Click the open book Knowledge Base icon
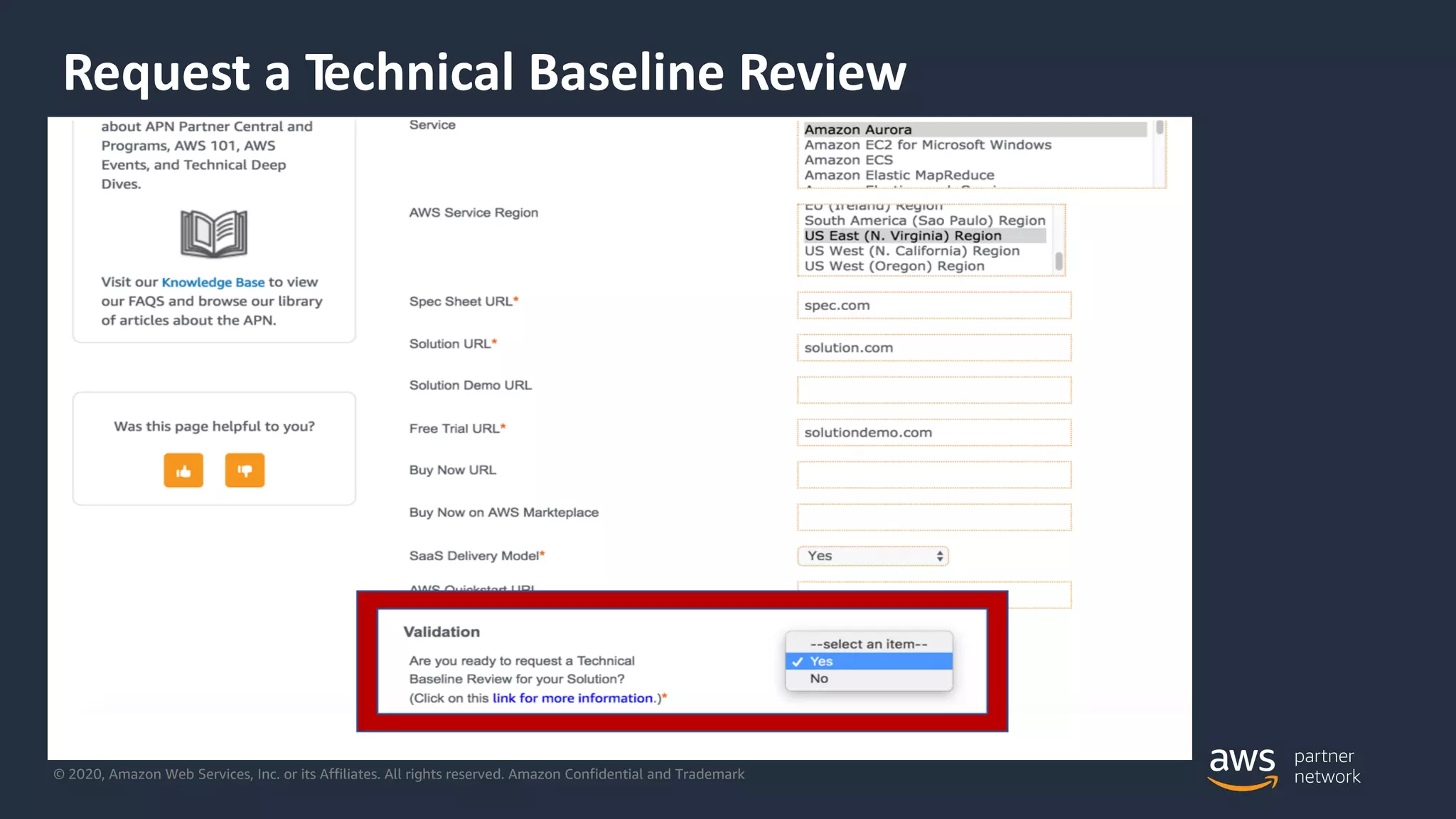 [214, 233]
